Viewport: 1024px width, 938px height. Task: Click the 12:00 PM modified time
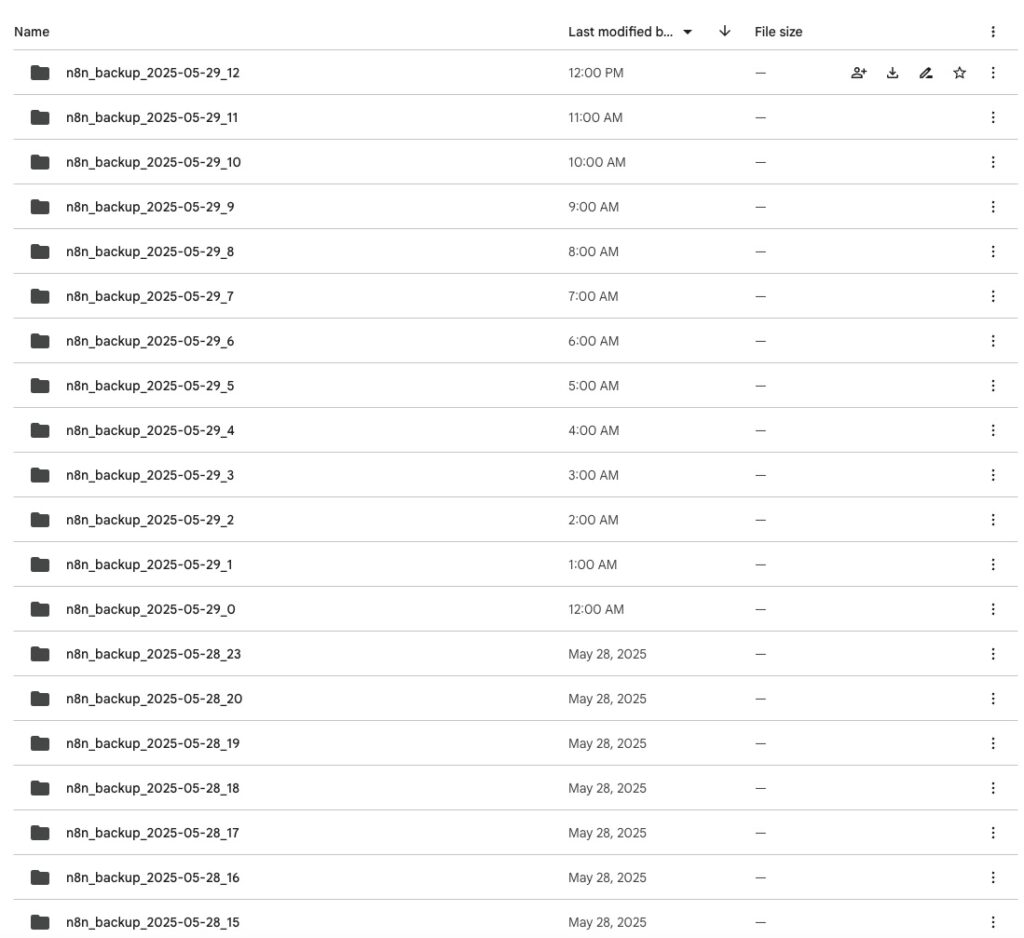tap(596, 73)
